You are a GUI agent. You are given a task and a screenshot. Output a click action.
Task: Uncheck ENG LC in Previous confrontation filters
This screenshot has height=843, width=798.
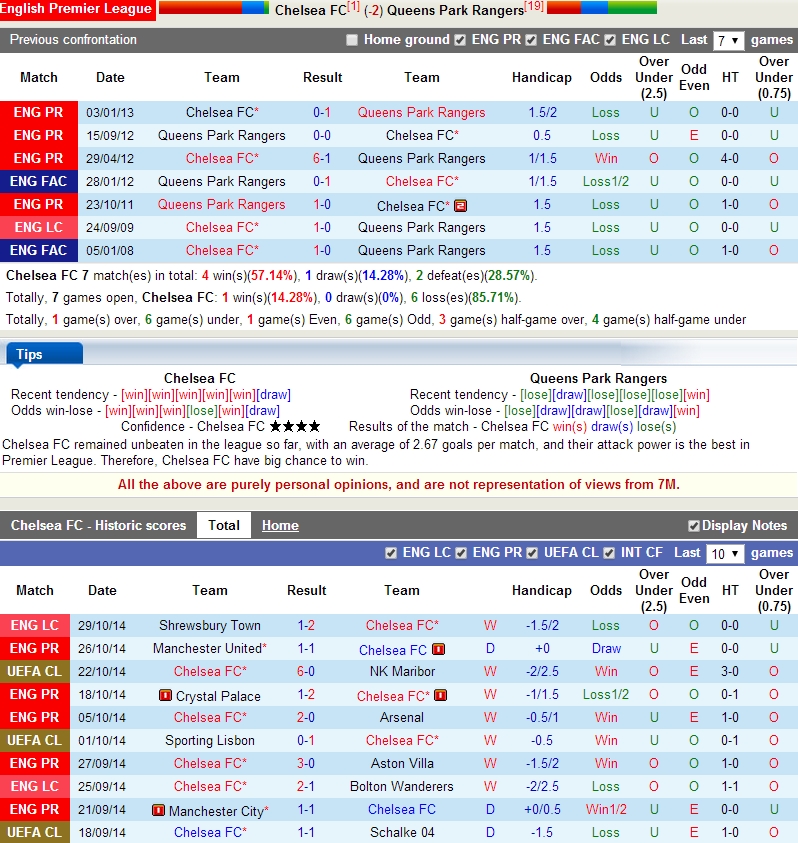[610, 40]
